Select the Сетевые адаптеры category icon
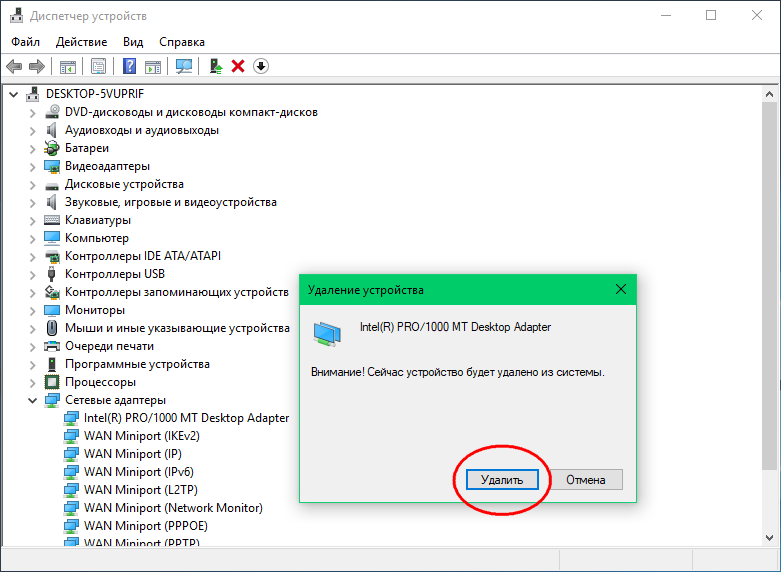The width and height of the screenshot is (781, 572). tap(52, 400)
